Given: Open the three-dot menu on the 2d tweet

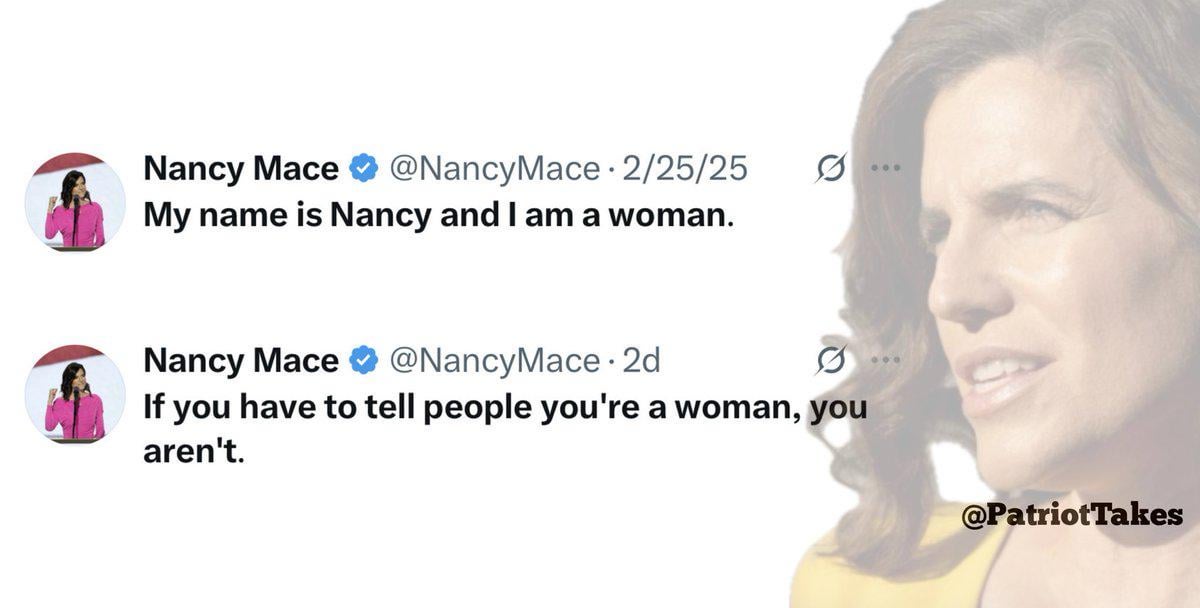Looking at the screenshot, I should click(x=885, y=359).
